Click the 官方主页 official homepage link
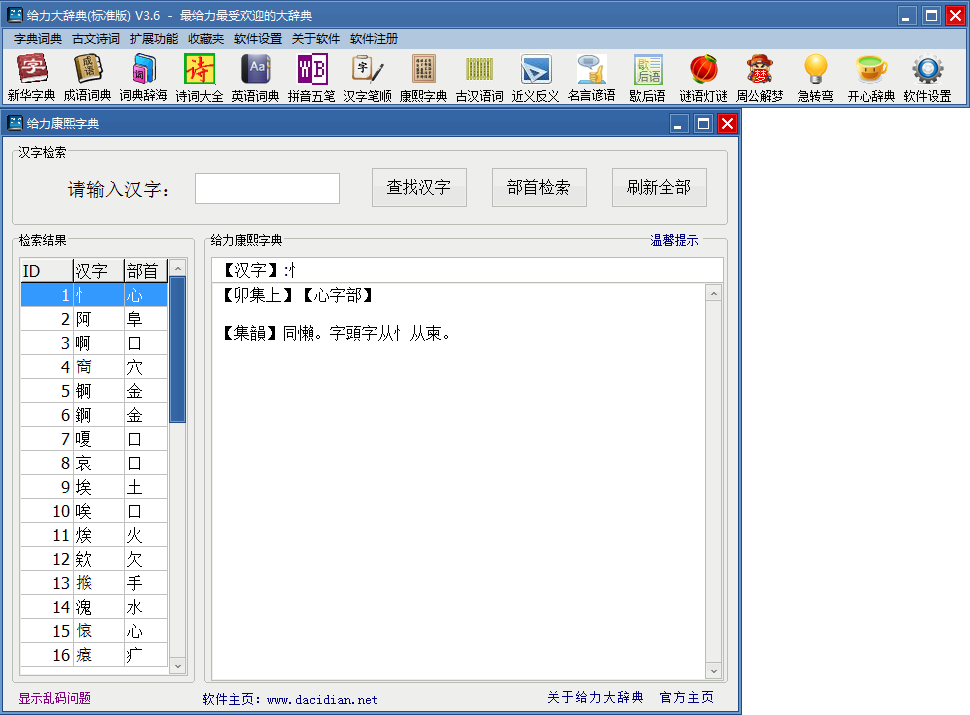The width and height of the screenshot is (970, 715). [686, 697]
